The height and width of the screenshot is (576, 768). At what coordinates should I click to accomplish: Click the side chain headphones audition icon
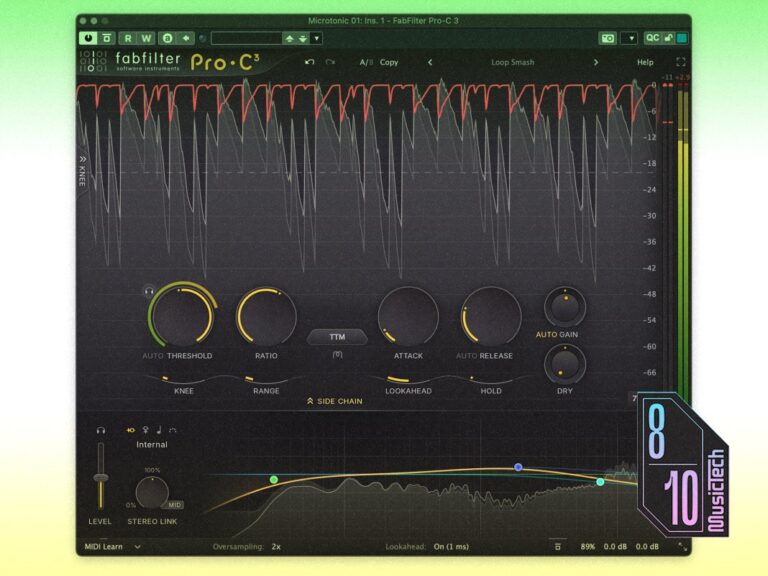pyautogui.click(x=101, y=430)
